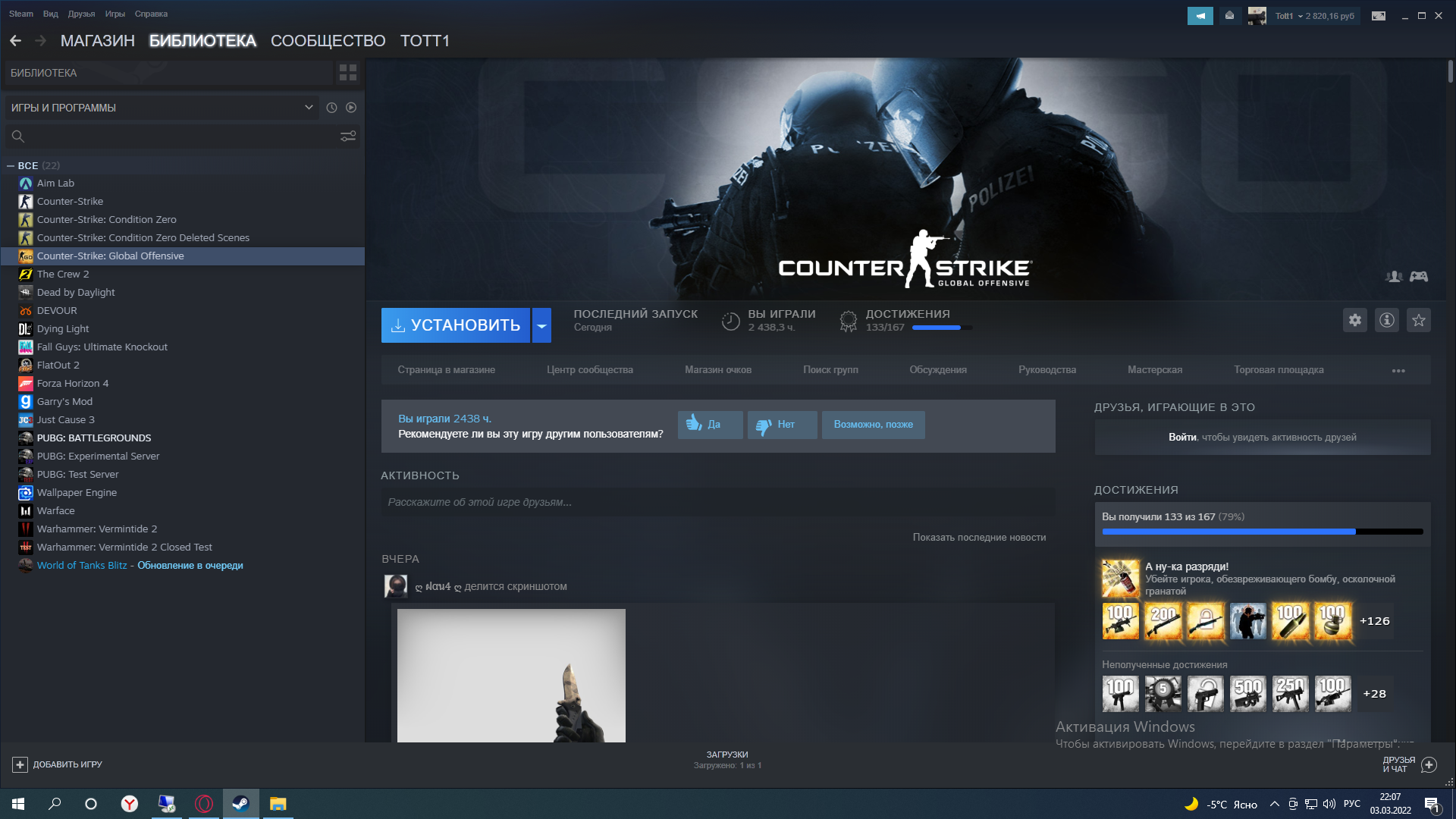Screen dimensions: 1456x819
Task: Go back with the arrow button
Action: [x=16, y=41]
